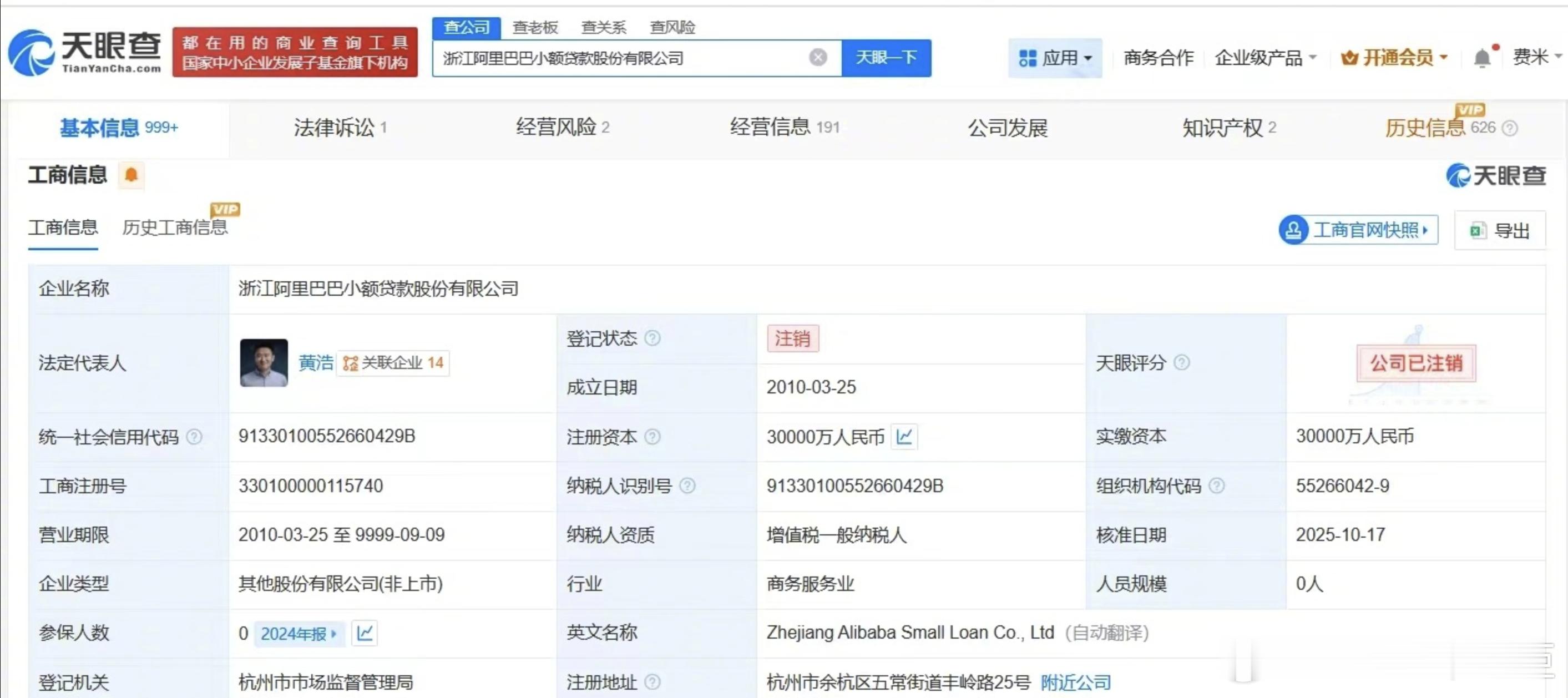This screenshot has height=698, width=1568.
Task: Open the 注册资本 trend chart icon
Action: pyautogui.click(x=904, y=436)
